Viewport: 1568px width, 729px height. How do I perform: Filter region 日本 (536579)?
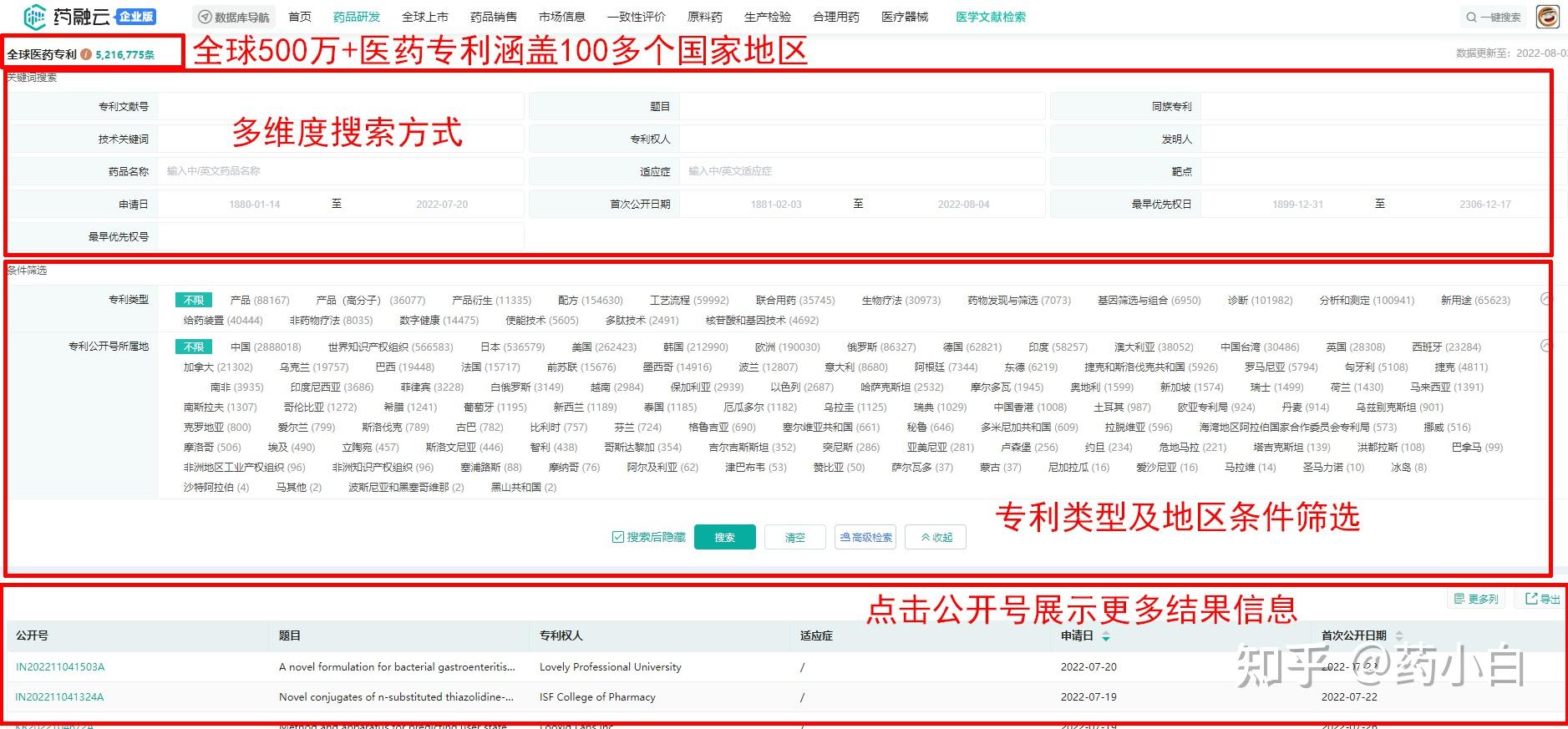(x=512, y=347)
